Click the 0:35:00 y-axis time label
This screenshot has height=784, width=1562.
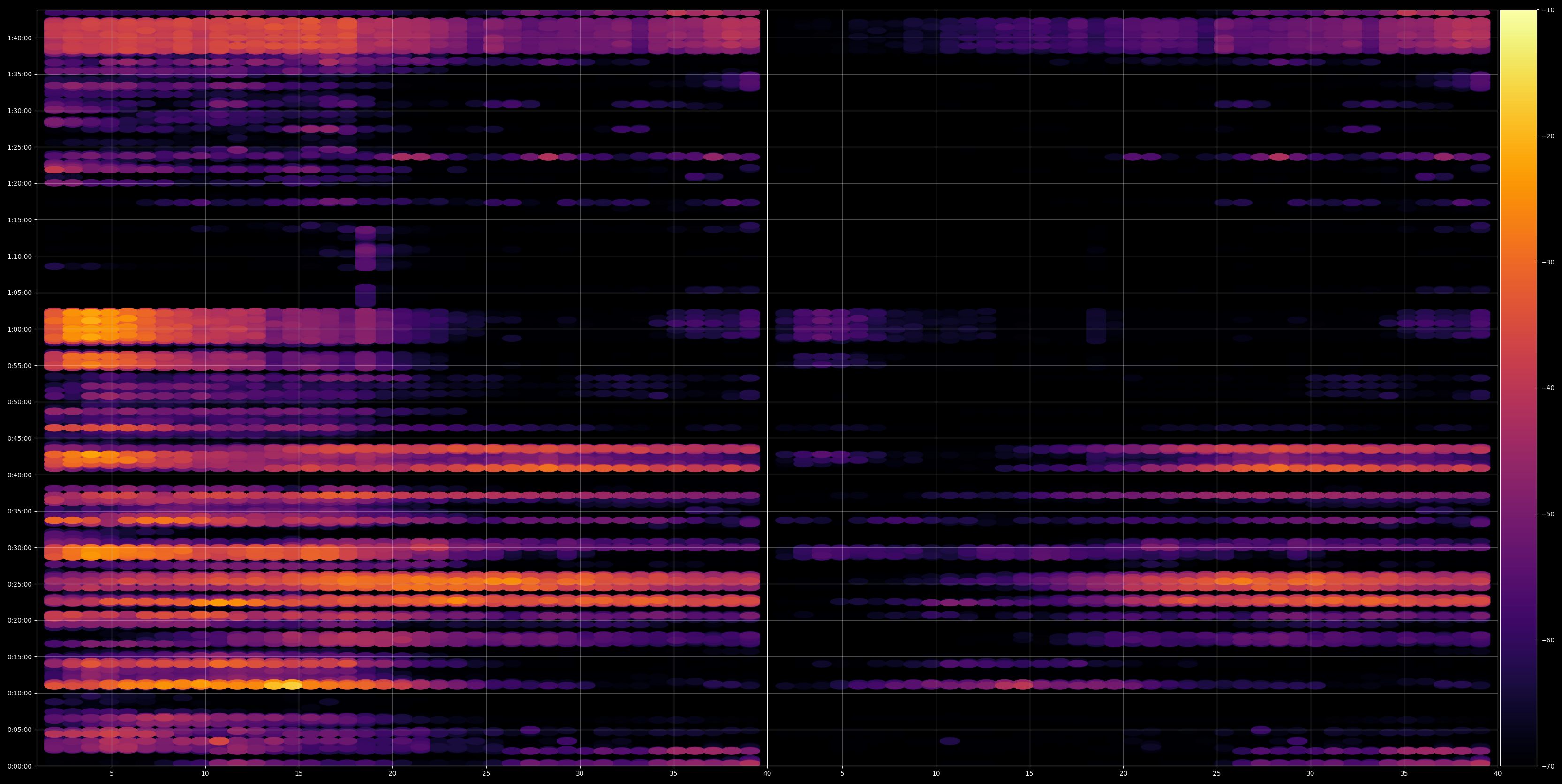click(x=19, y=511)
